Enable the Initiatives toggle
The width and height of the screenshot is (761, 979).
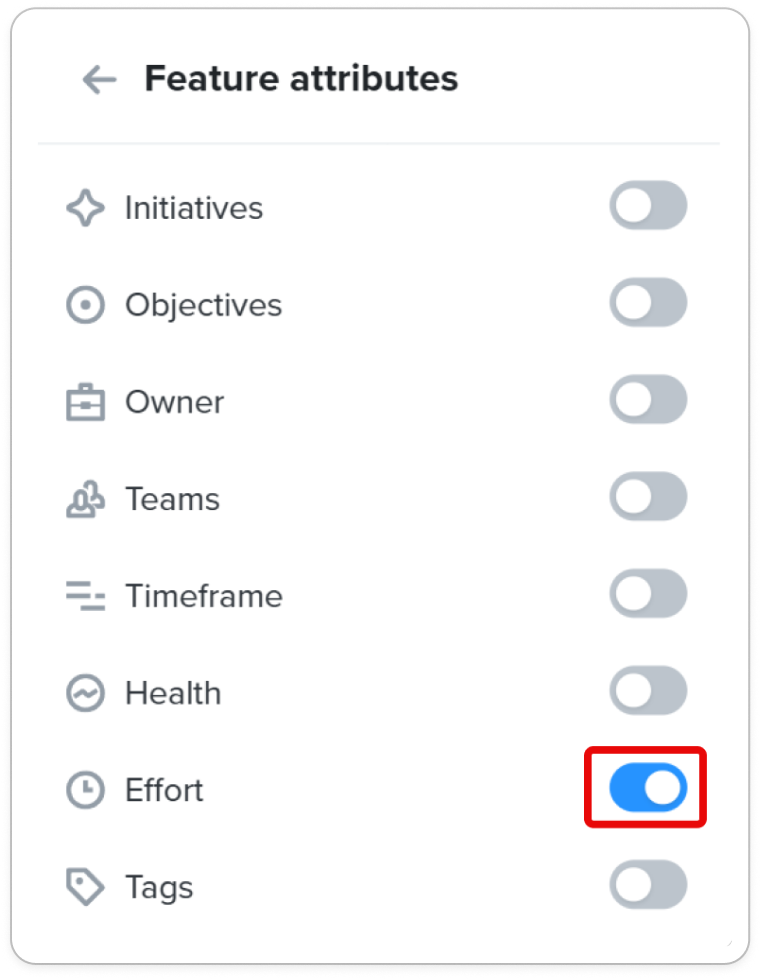[649, 205]
